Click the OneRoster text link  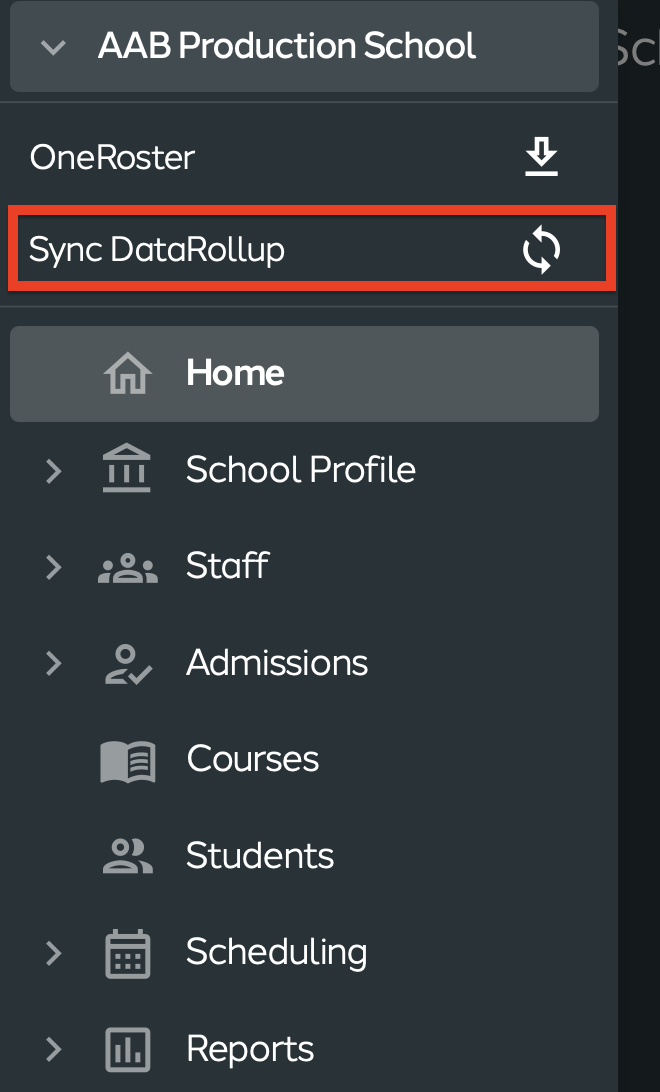pyautogui.click(x=112, y=157)
